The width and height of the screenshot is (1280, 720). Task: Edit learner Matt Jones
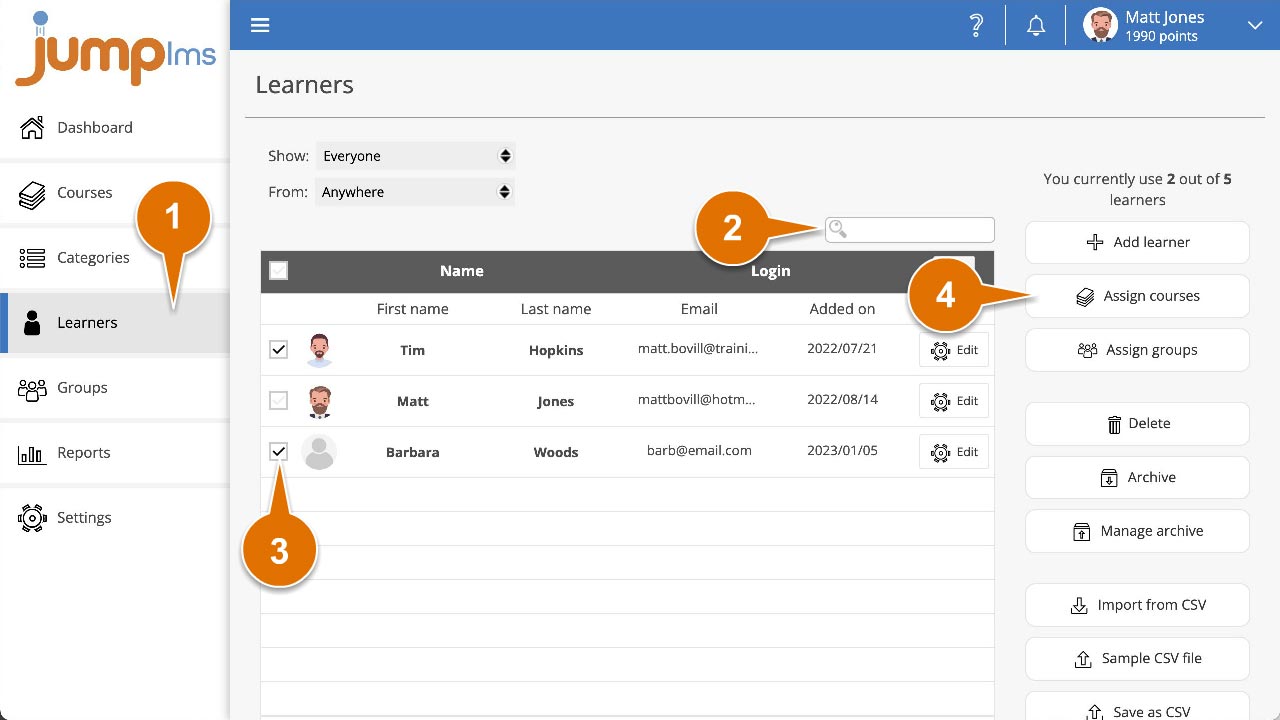pyautogui.click(x=954, y=400)
